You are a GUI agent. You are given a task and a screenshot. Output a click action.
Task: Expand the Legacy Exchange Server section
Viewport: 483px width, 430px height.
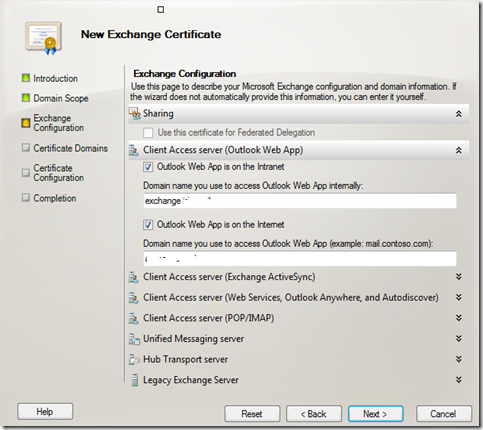(459, 380)
